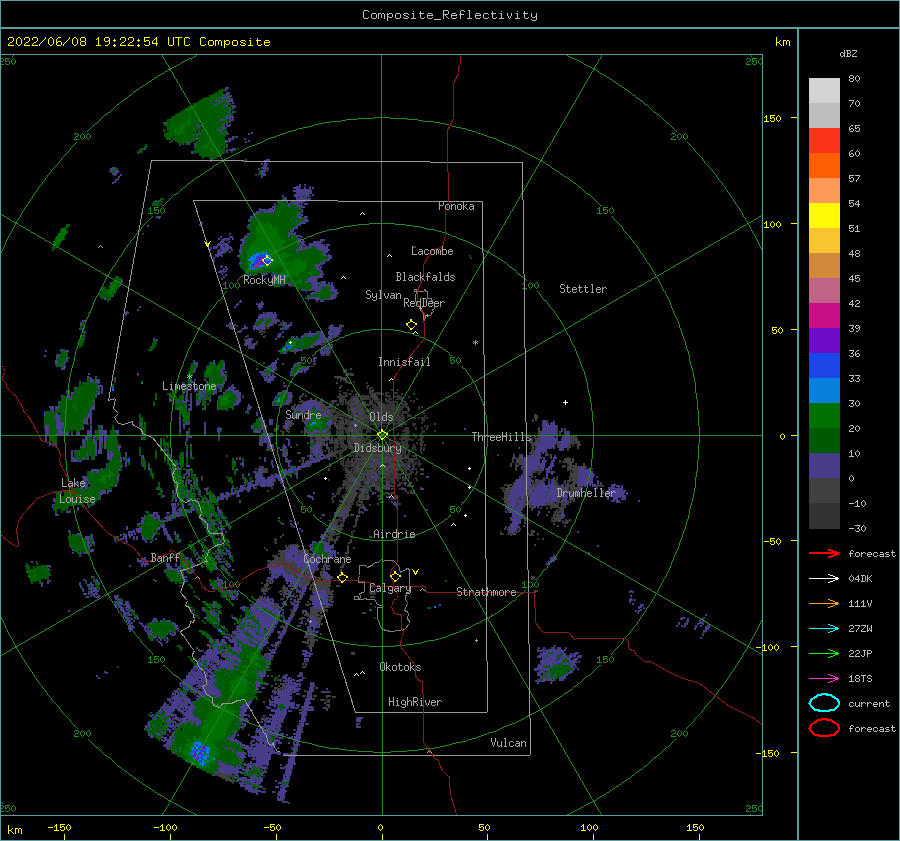Click the Sundre label
Screen dimensions: 900x841
(303, 414)
